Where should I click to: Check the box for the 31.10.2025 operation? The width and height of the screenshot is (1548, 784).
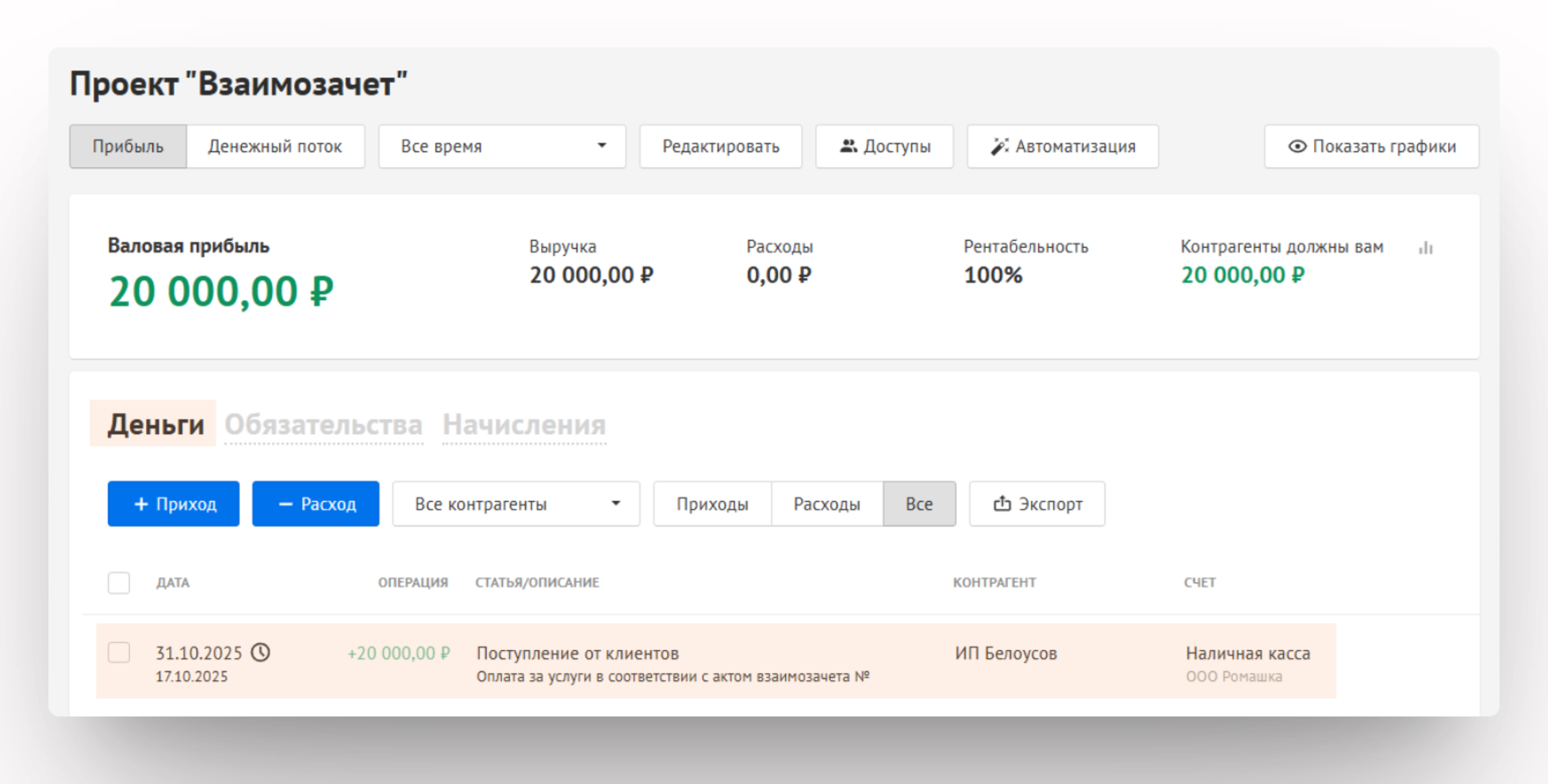tap(119, 652)
